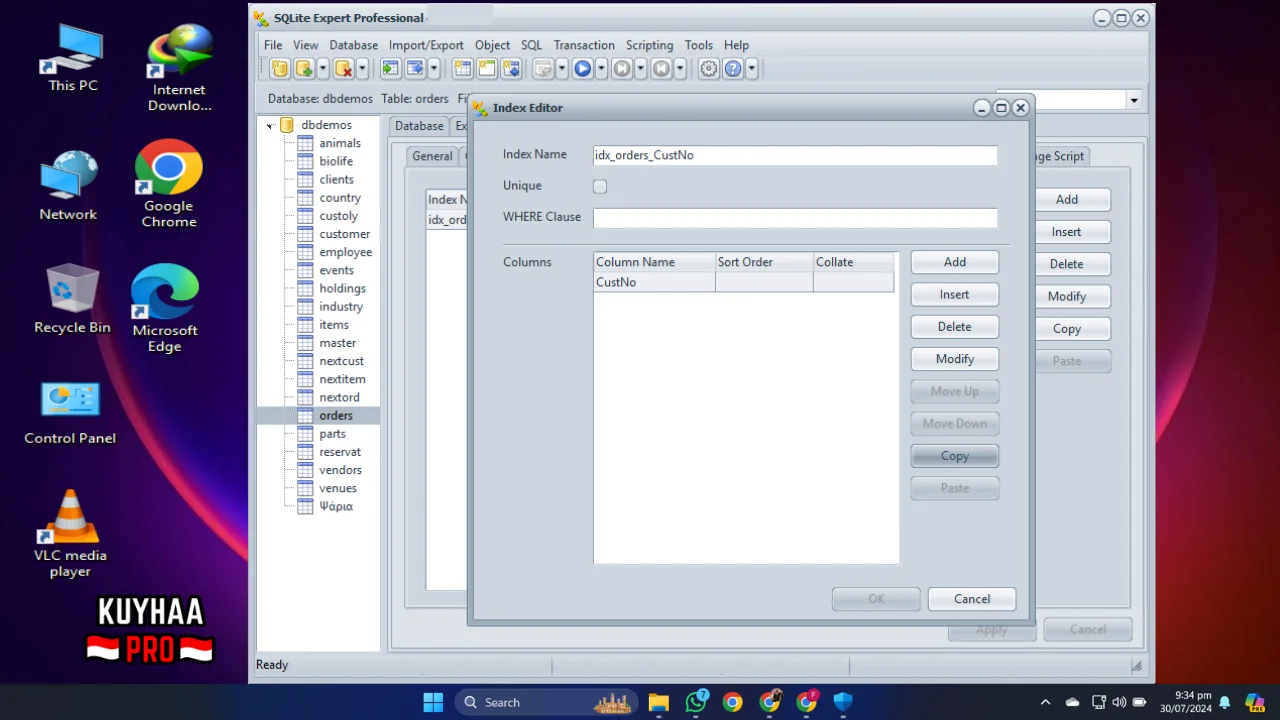Click the Index Name input field

click(795, 155)
